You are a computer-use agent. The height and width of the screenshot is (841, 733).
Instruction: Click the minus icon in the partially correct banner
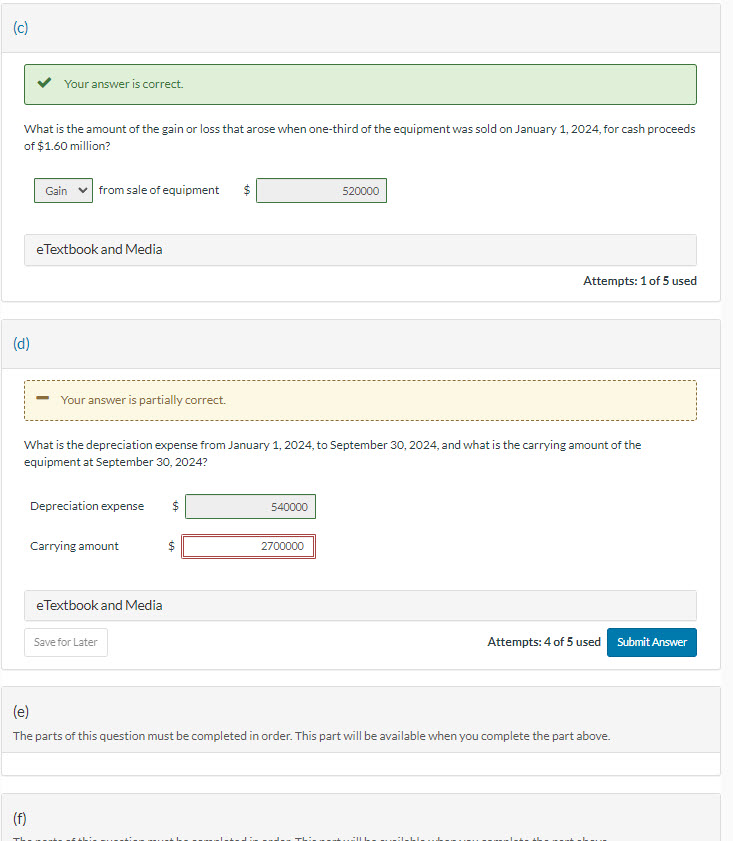(42, 400)
